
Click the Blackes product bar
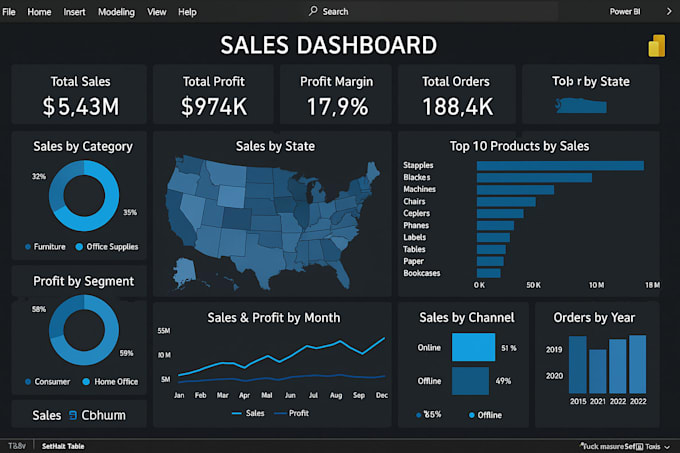point(534,178)
